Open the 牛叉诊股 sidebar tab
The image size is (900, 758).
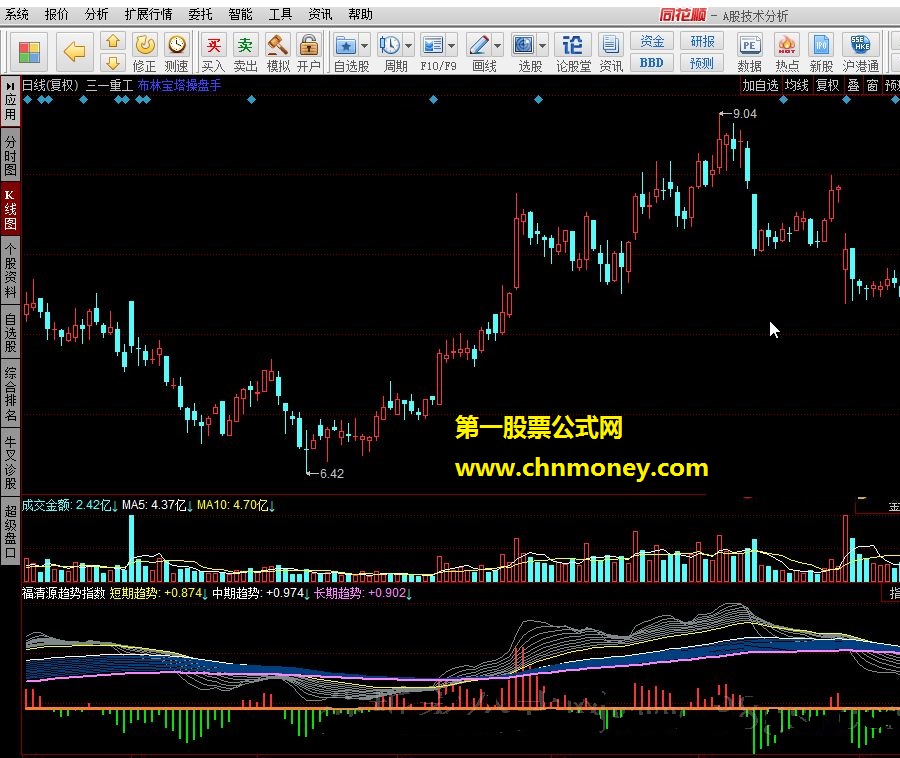tap(10, 462)
